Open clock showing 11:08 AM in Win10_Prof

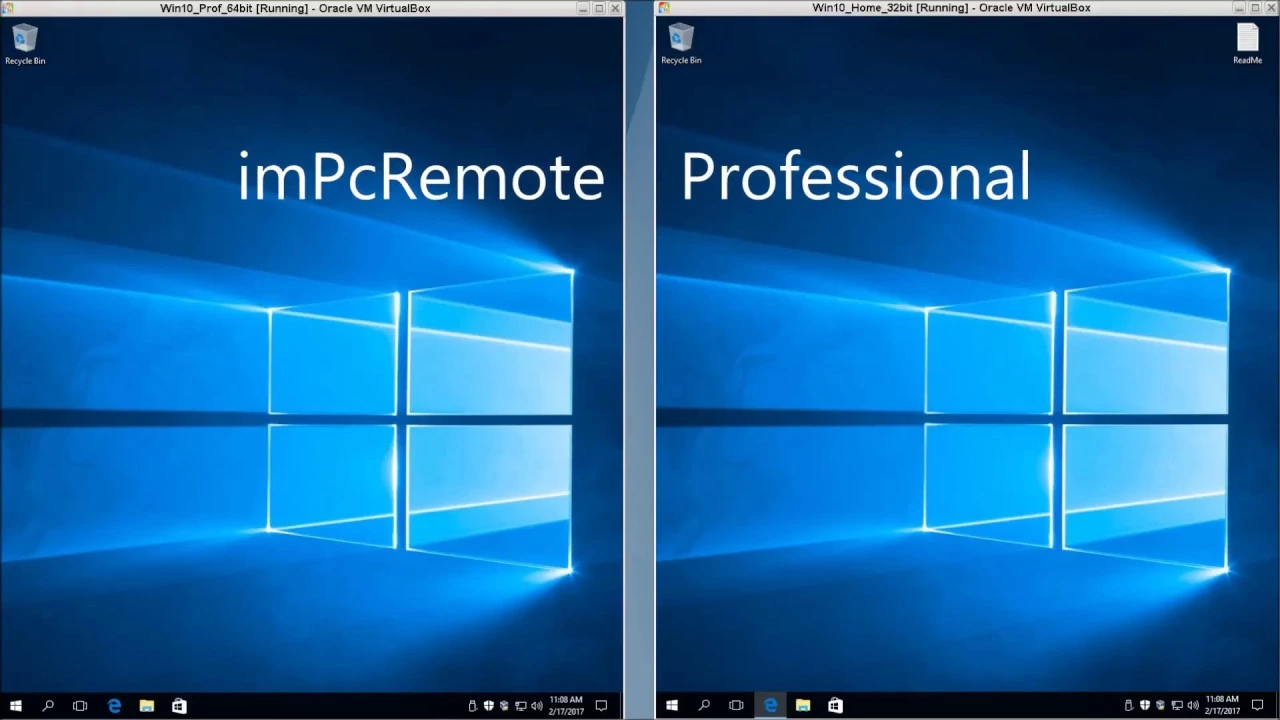[566, 706]
